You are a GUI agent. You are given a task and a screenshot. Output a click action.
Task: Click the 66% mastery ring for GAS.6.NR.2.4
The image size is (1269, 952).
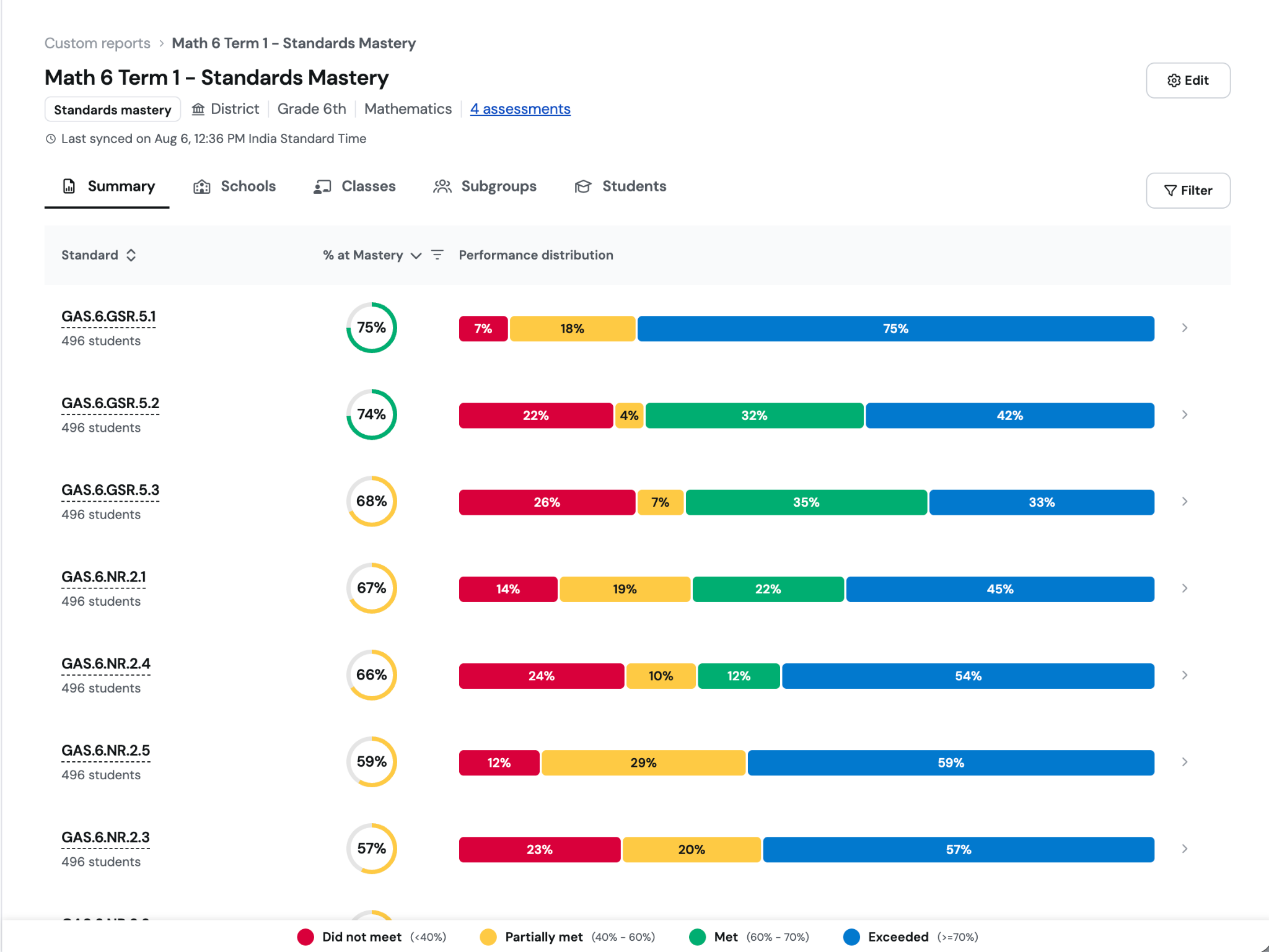pyautogui.click(x=372, y=675)
